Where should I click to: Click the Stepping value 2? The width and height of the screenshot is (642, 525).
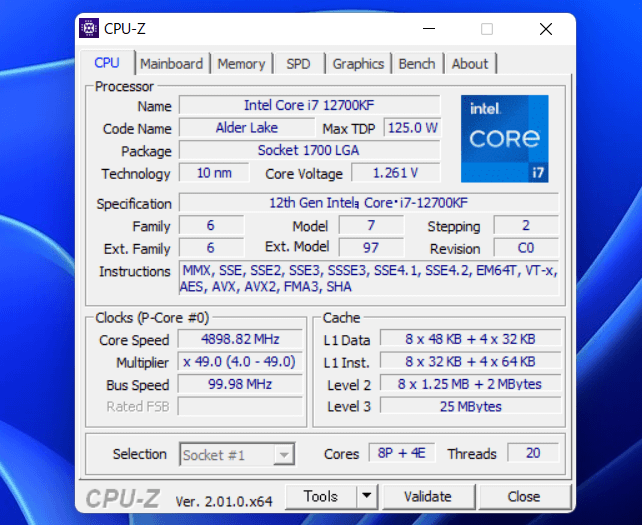pos(526,225)
